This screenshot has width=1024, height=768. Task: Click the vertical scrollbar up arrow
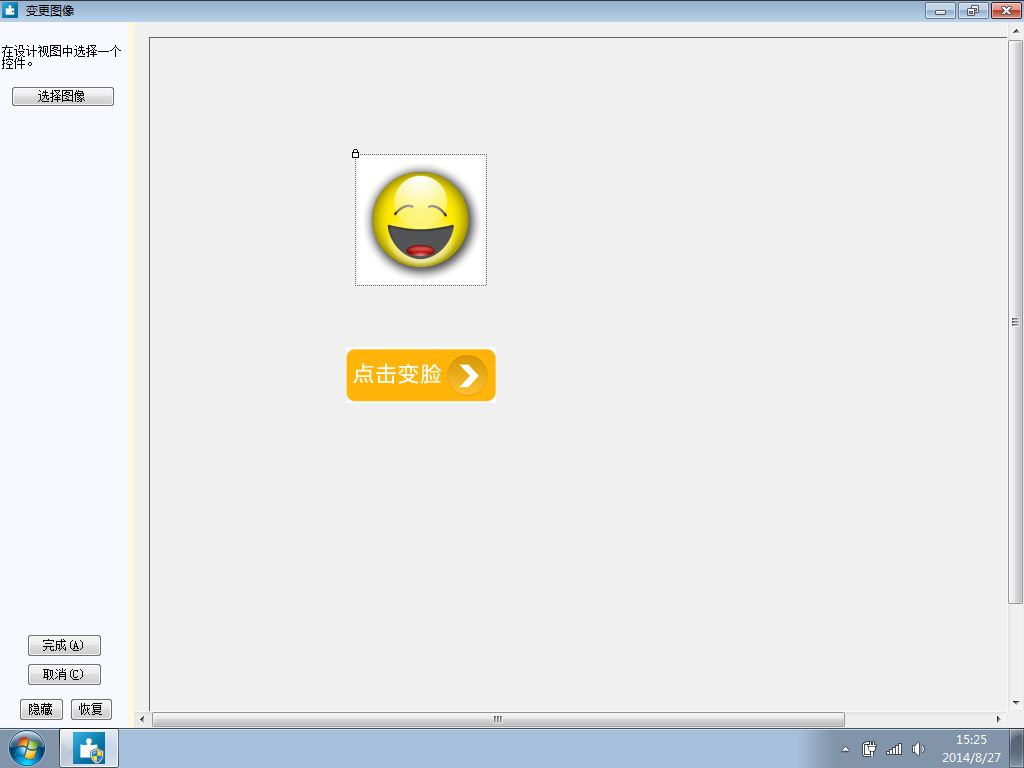tap(1016, 31)
